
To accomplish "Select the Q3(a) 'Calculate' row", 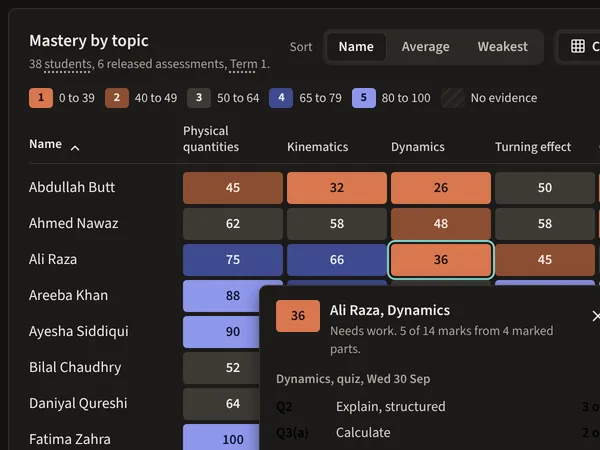I will pyautogui.click(x=438, y=433).
